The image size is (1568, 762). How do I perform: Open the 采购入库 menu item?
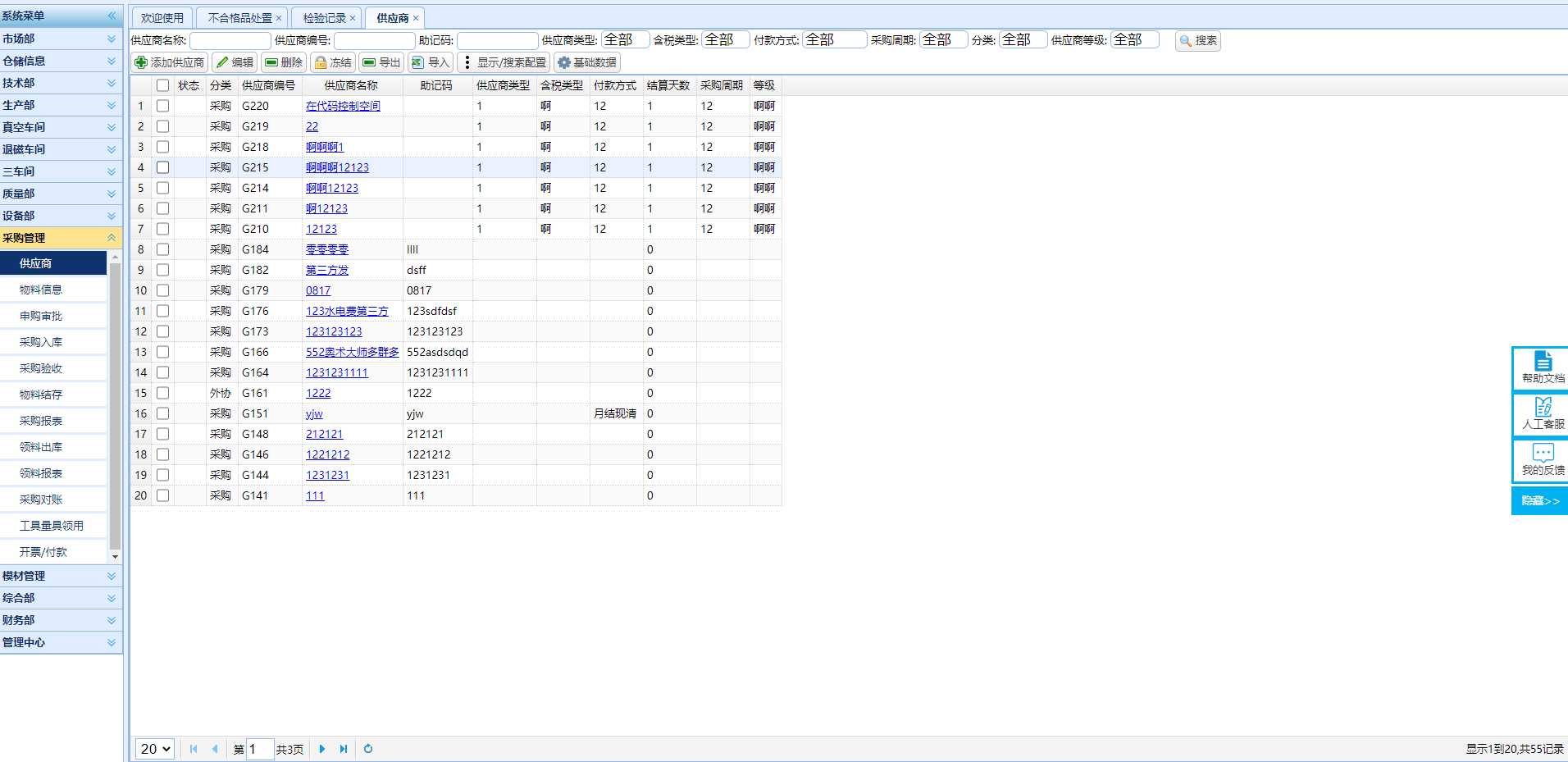(53, 342)
